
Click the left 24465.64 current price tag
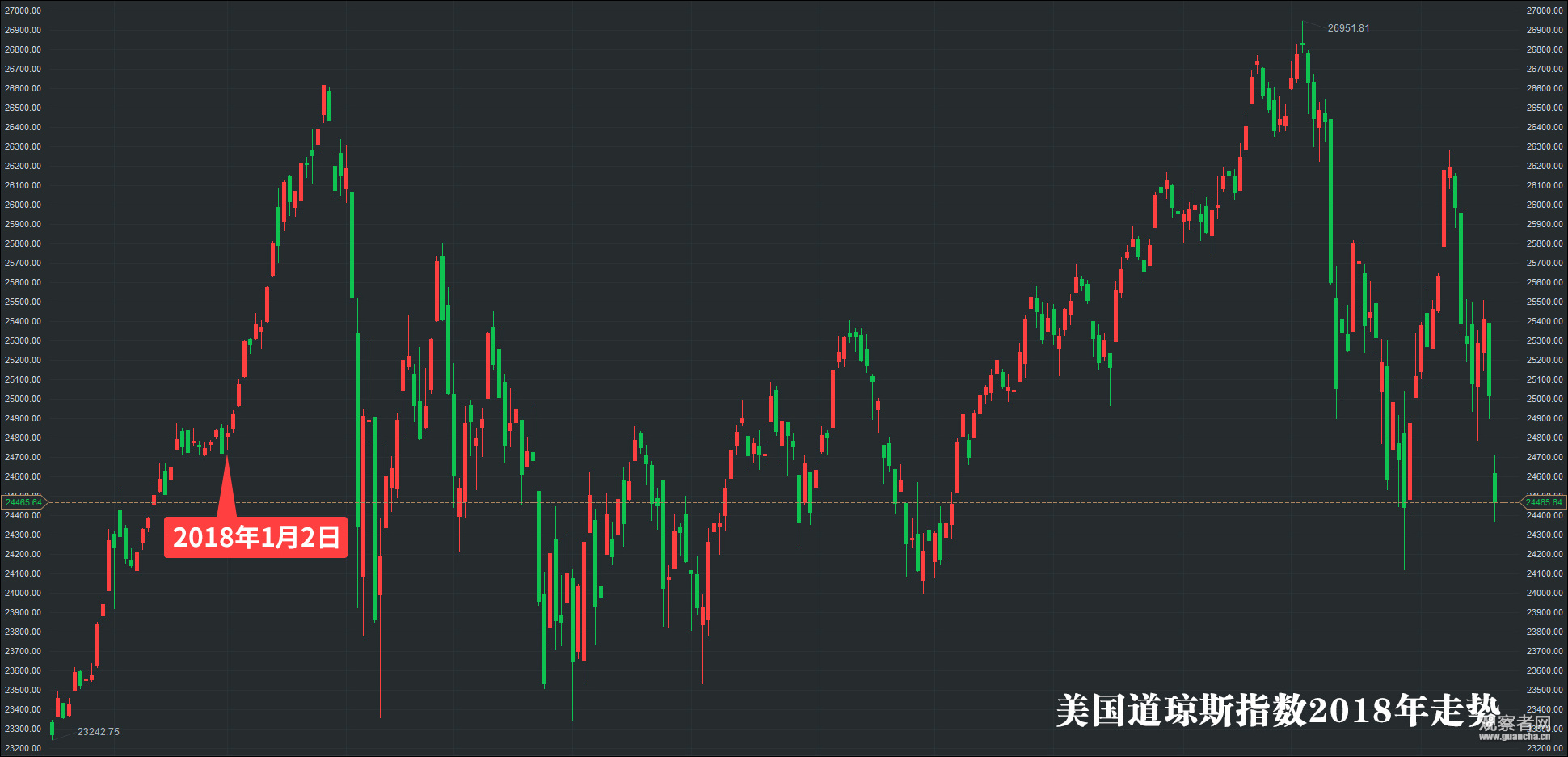(x=23, y=502)
